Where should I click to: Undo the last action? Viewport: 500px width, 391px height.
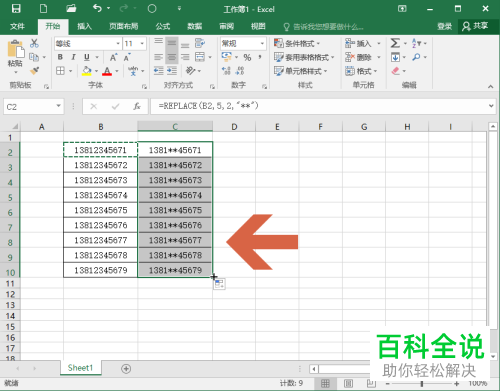[x=97, y=8]
